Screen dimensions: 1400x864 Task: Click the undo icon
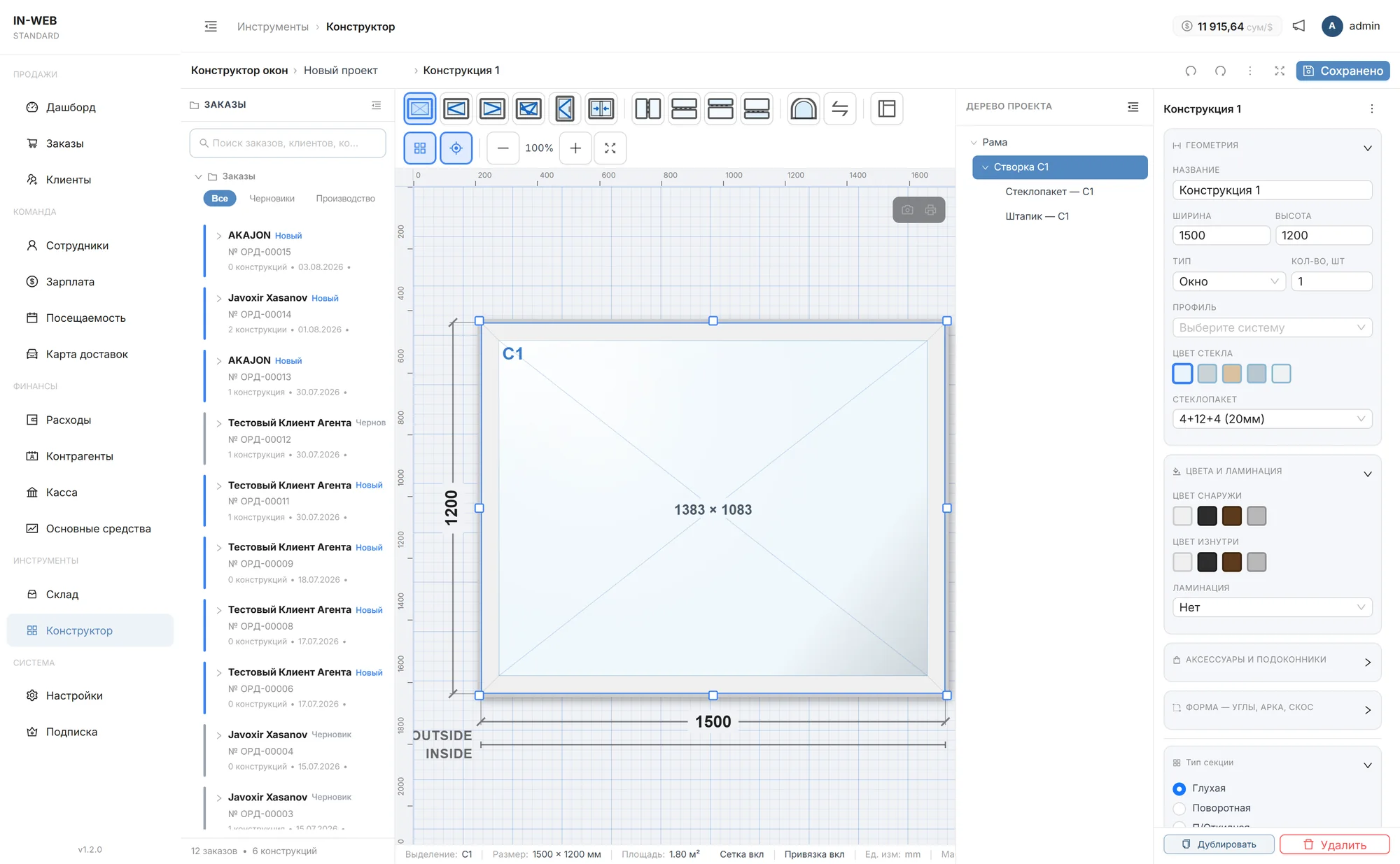pos(1191,71)
